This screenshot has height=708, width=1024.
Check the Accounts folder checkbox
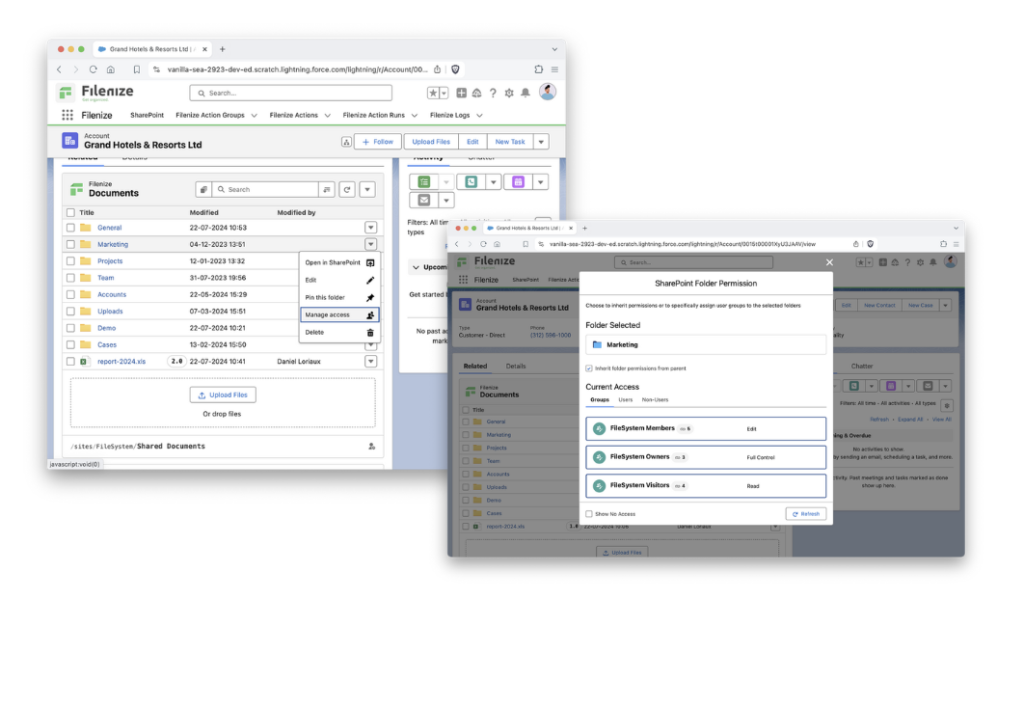coord(71,295)
